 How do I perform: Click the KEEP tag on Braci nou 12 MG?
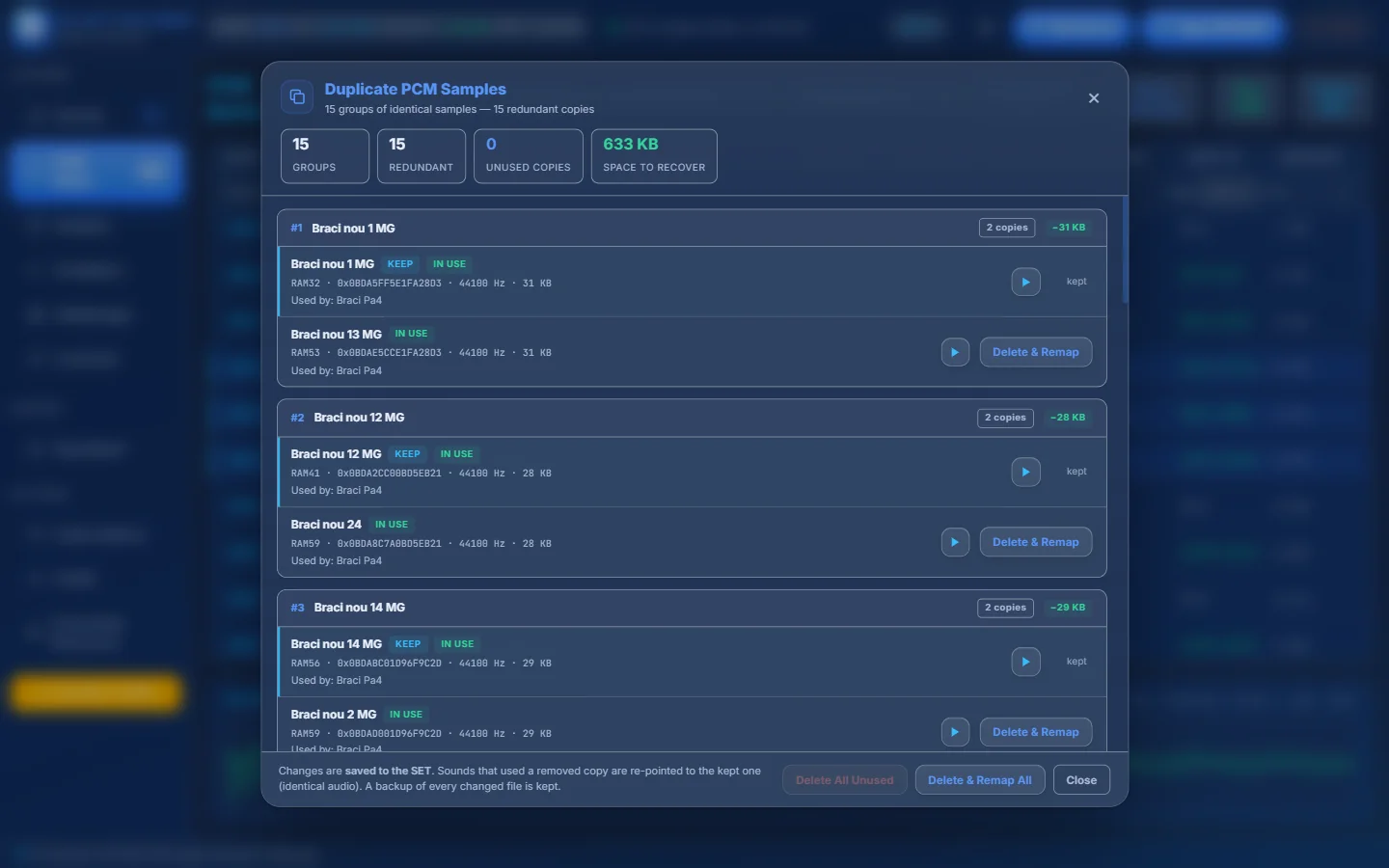407,454
